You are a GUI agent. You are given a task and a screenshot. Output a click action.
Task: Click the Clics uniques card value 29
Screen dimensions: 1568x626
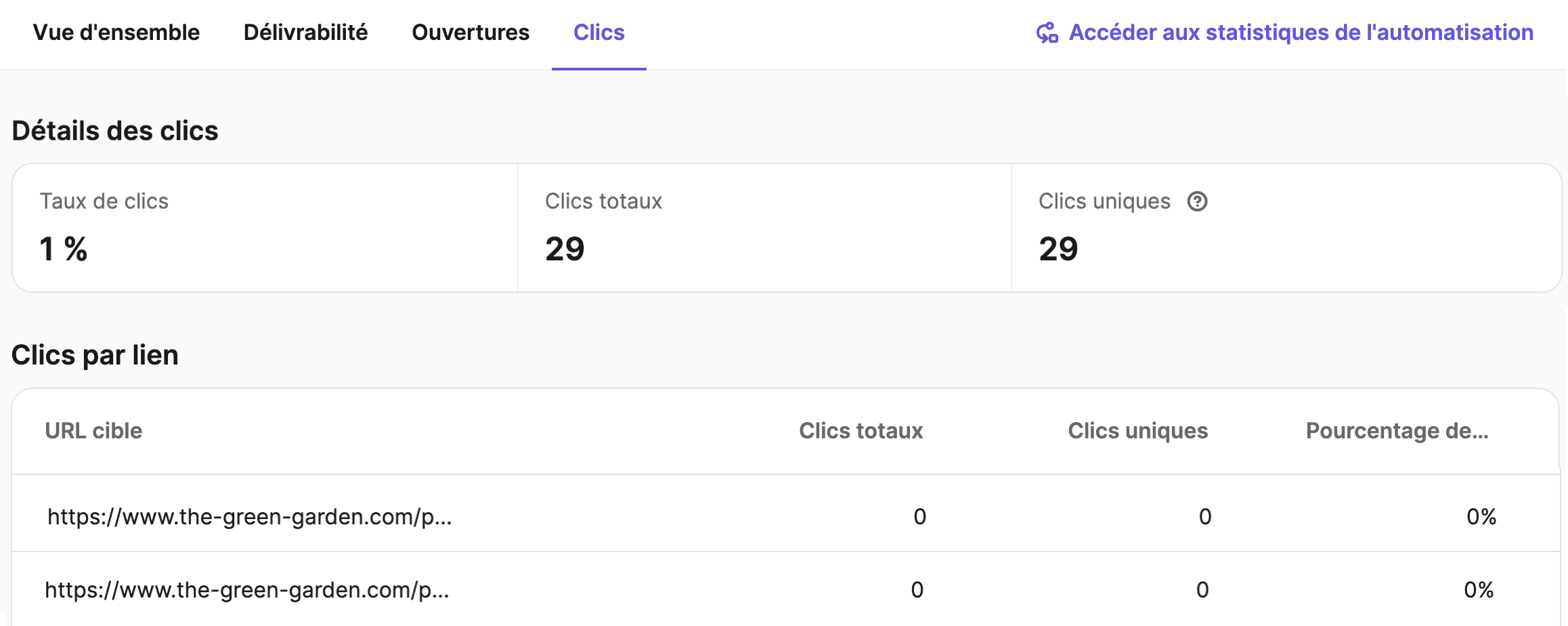1058,249
